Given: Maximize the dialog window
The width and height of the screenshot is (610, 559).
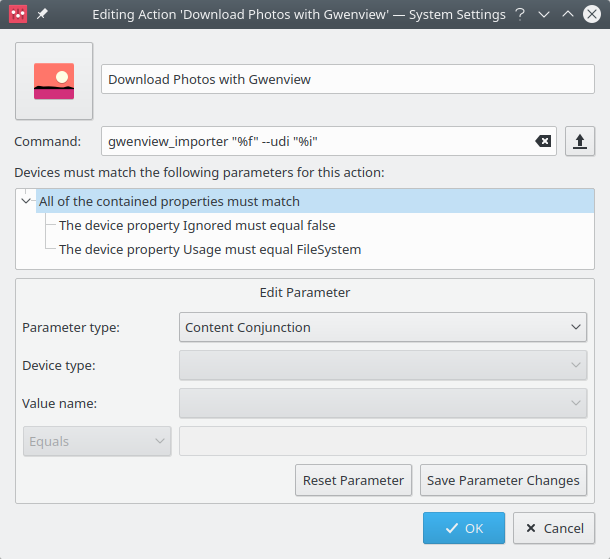Looking at the screenshot, I should (x=567, y=16).
